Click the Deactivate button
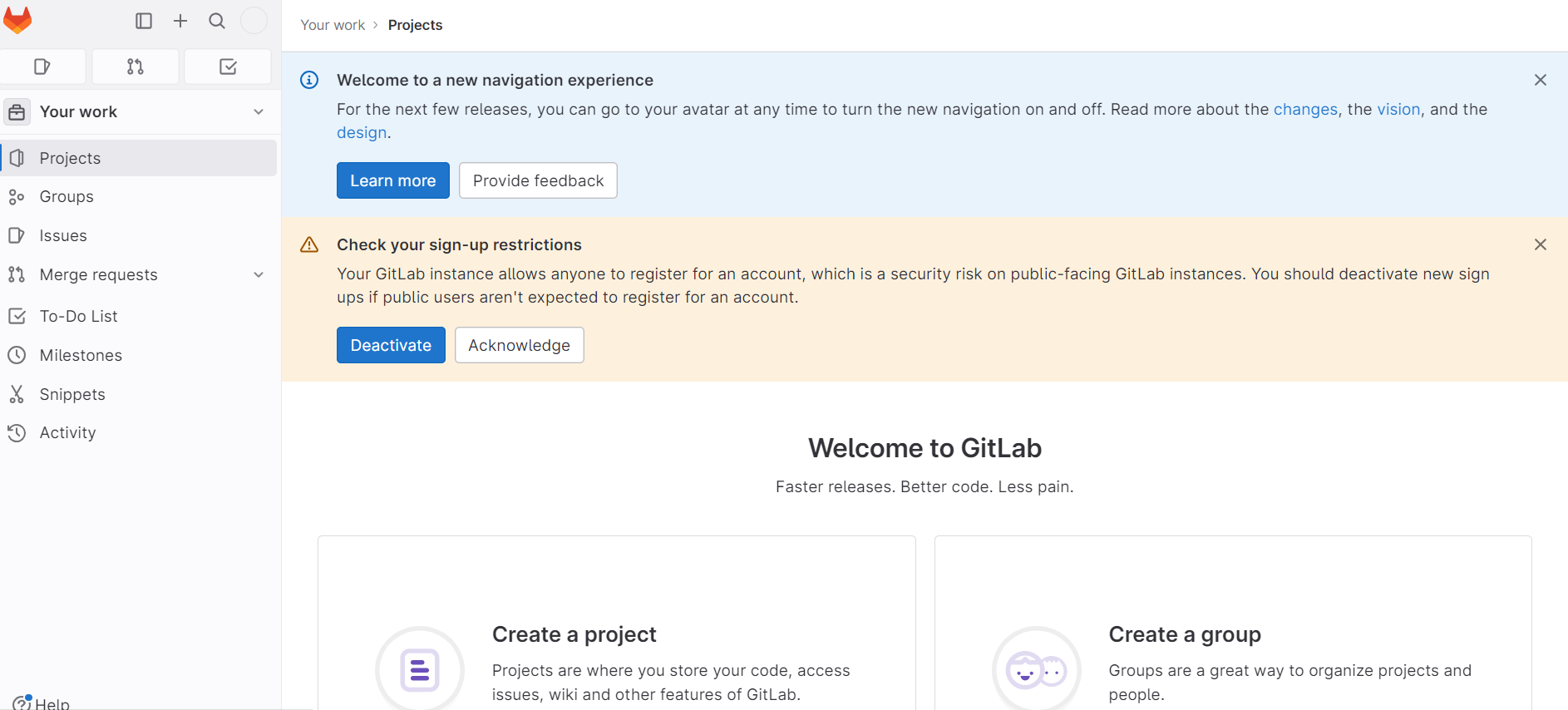 391,345
